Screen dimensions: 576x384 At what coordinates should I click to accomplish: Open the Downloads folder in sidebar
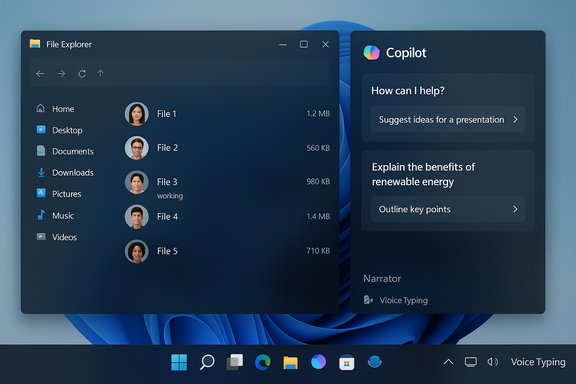click(x=65, y=172)
